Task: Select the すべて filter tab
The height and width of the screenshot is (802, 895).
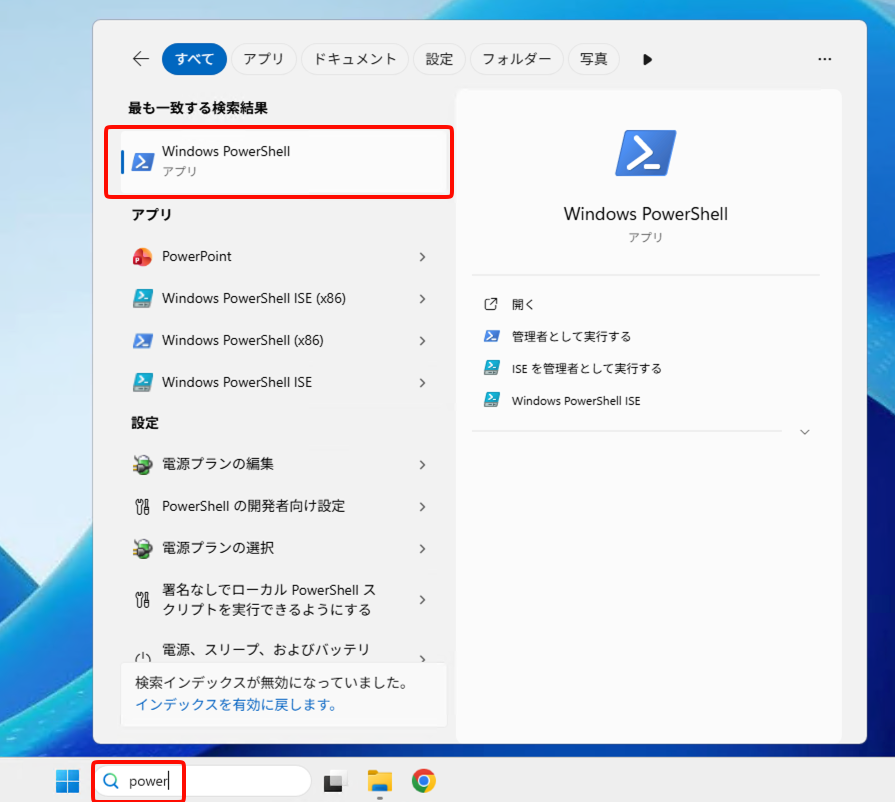Action: pos(194,59)
